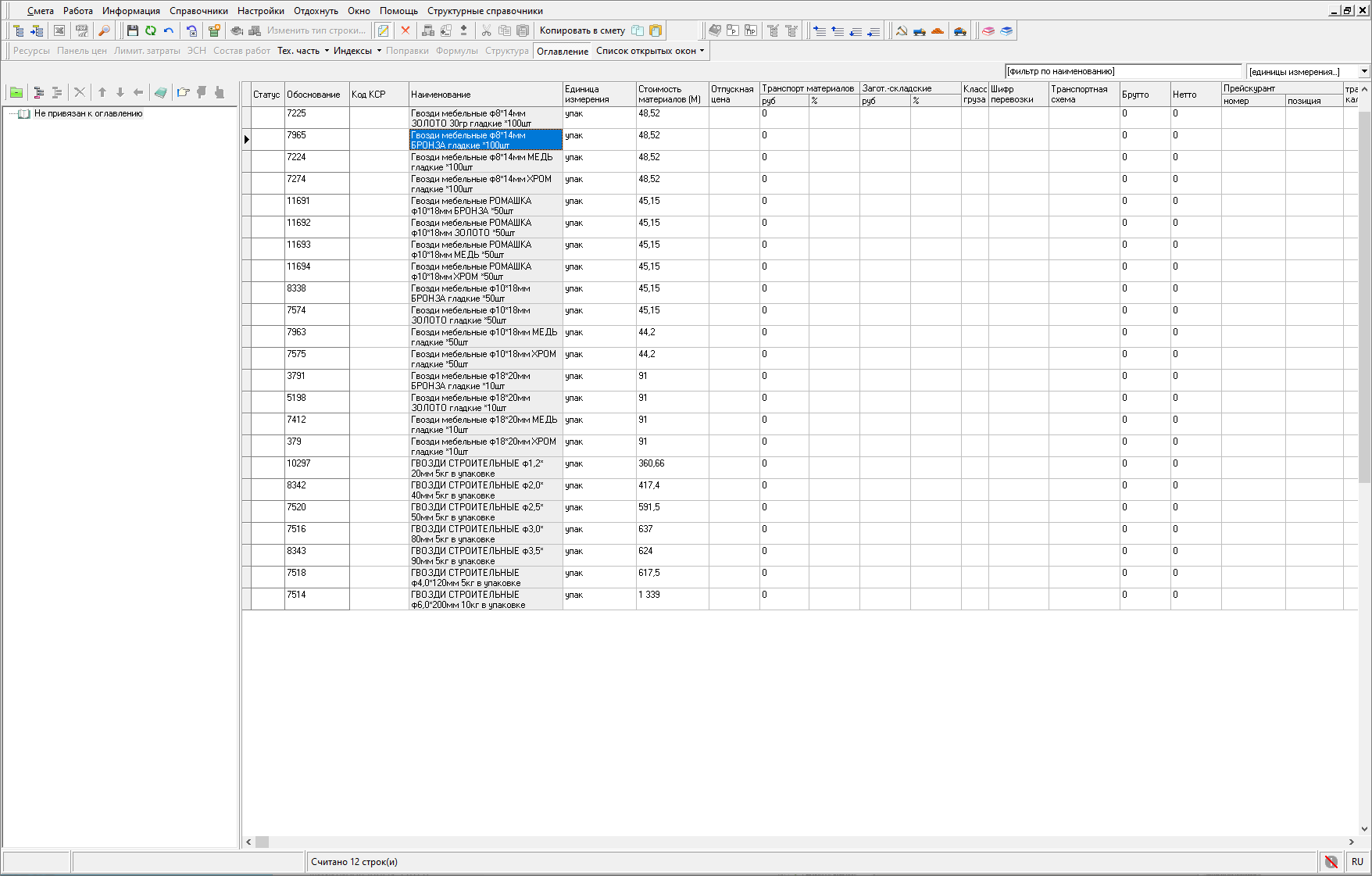Screen dimensions: 1372x876
Task: Click the red X delete icon in toolbar
Action: click(405, 30)
